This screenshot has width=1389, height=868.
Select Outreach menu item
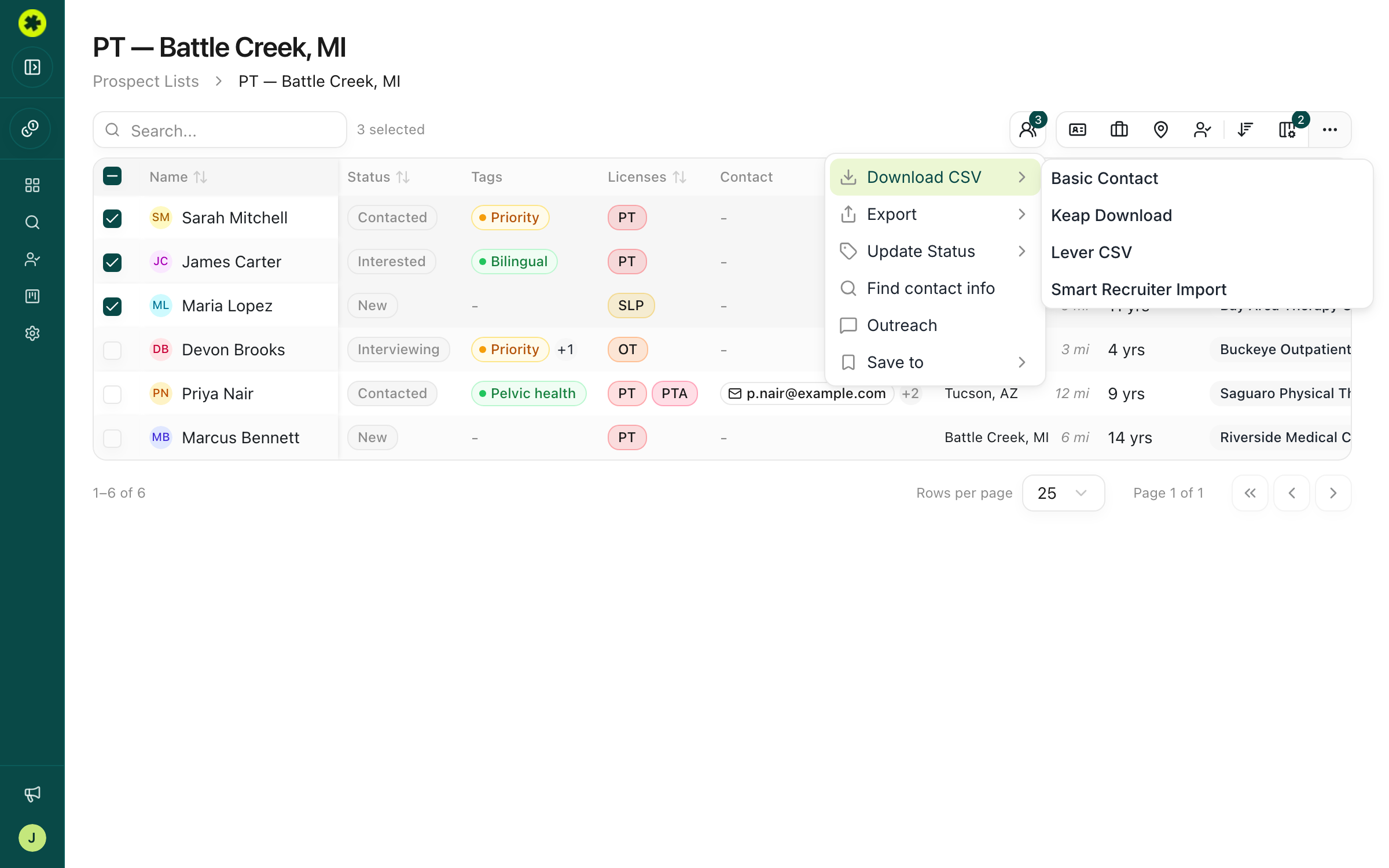click(x=935, y=325)
